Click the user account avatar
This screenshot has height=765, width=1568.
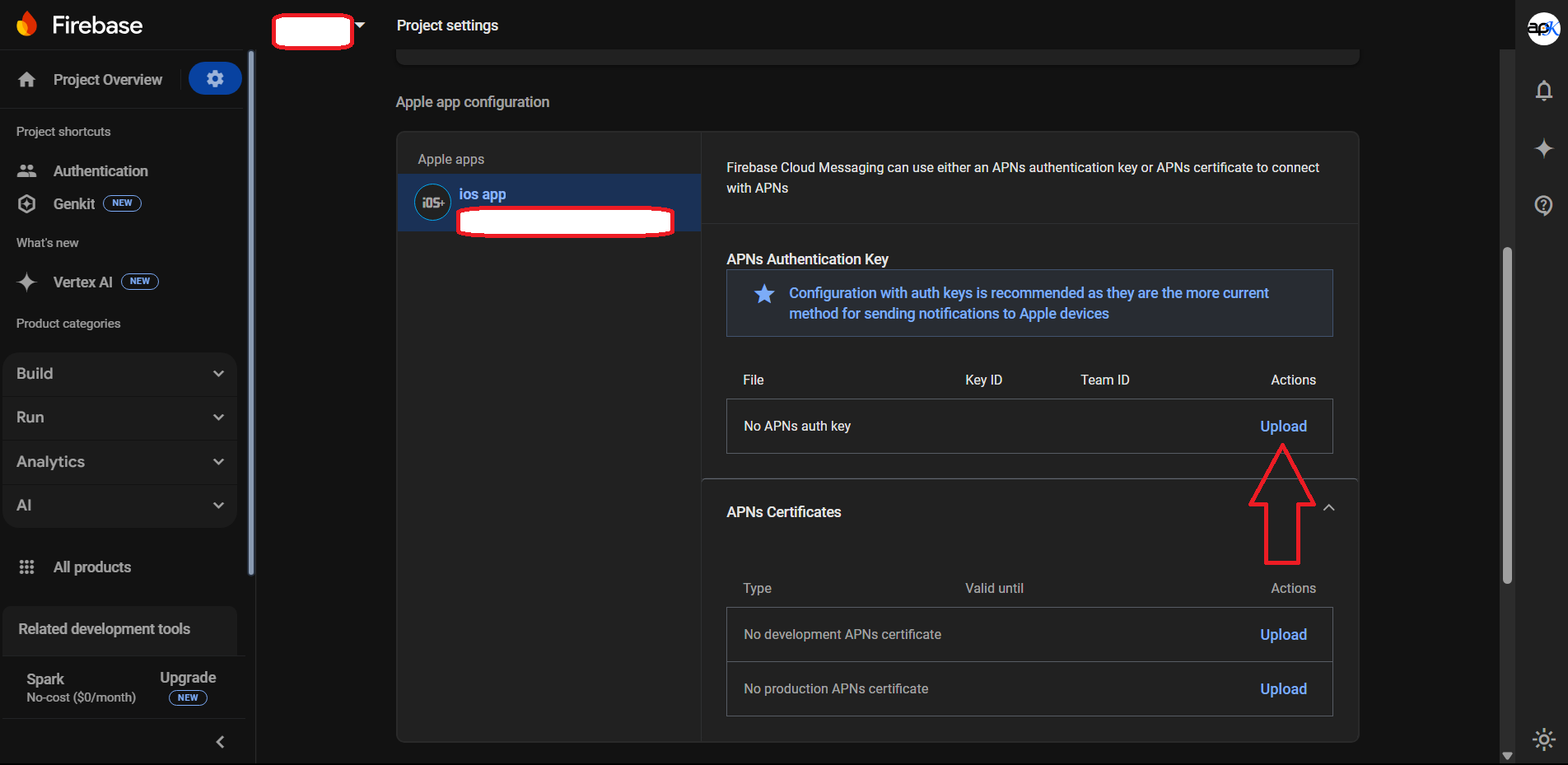click(1543, 29)
